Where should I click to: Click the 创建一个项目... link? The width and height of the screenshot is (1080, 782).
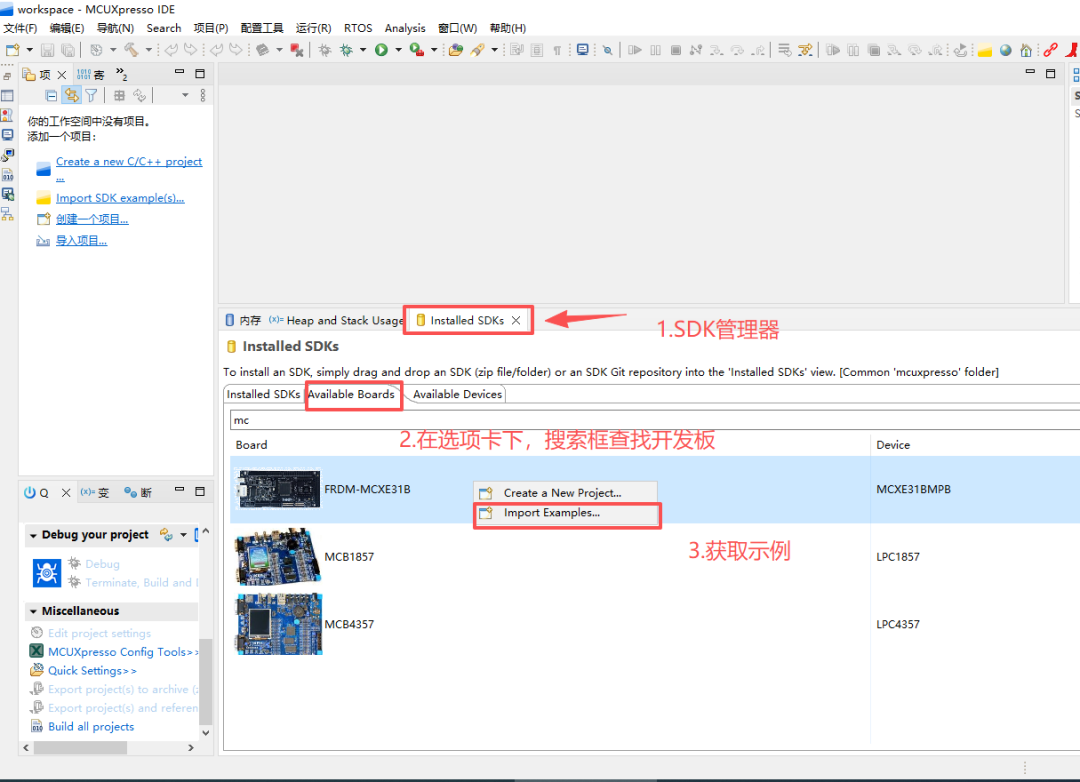(92, 219)
